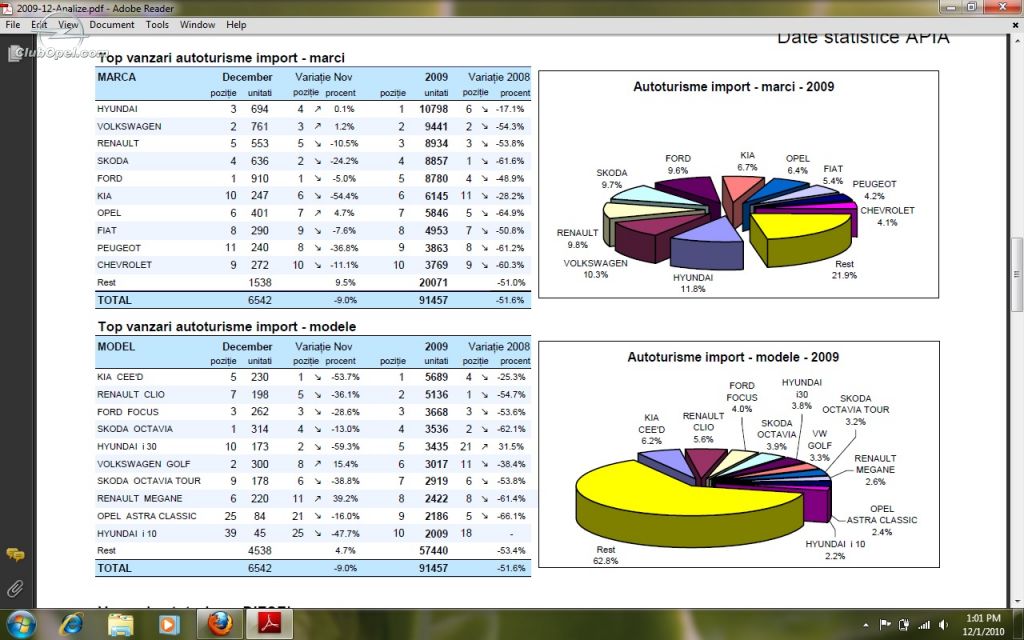This screenshot has height=640, width=1024.
Task: Open the taskbar clock showing 1:01 PM
Action: (x=983, y=624)
